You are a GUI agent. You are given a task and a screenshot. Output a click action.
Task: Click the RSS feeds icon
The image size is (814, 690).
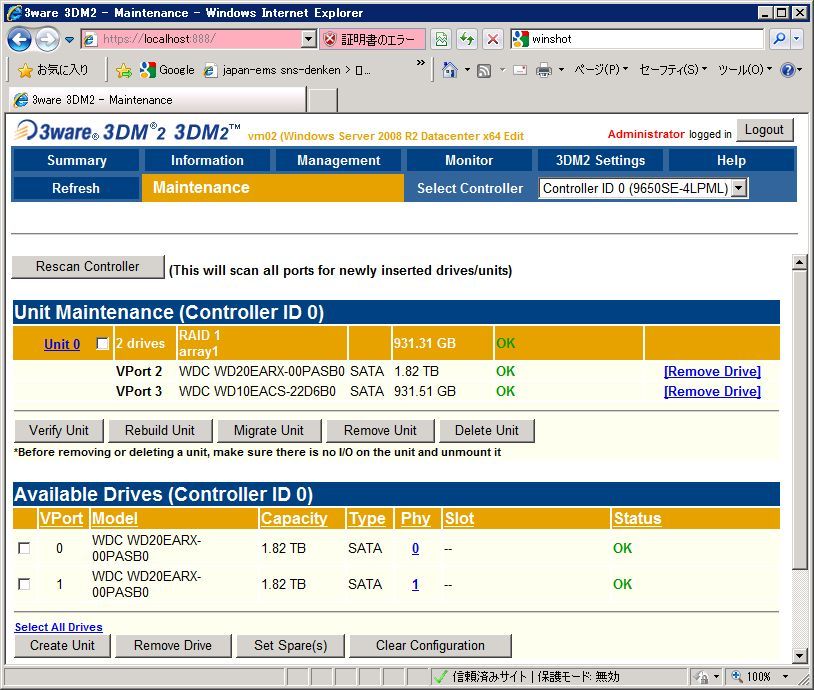pos(484,70)
